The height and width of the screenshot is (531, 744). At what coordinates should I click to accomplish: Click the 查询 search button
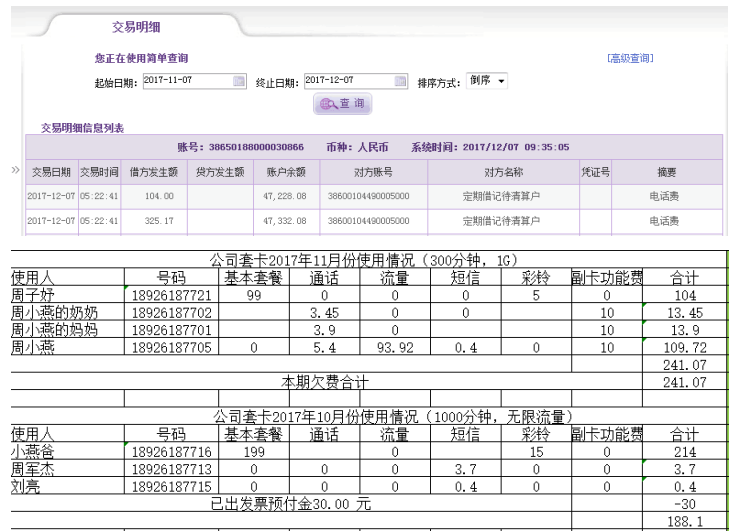(x=342, y=104)
